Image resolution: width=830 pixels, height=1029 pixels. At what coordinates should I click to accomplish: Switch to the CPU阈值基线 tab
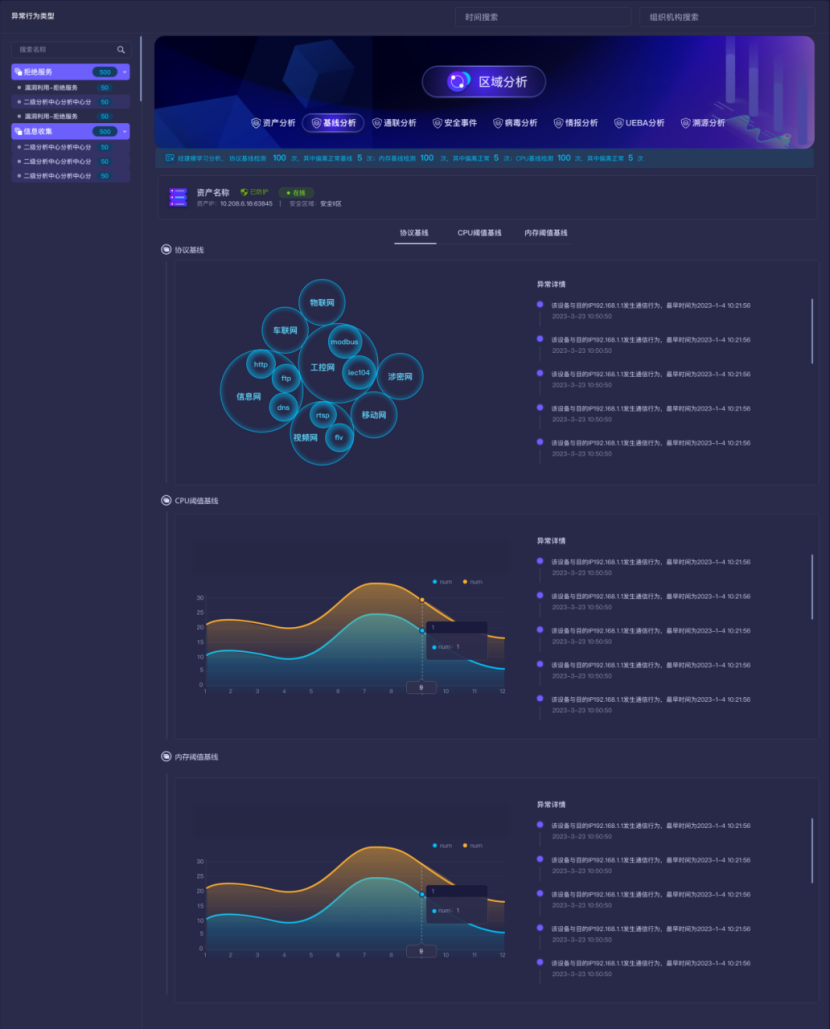click(x=479, y=233)
